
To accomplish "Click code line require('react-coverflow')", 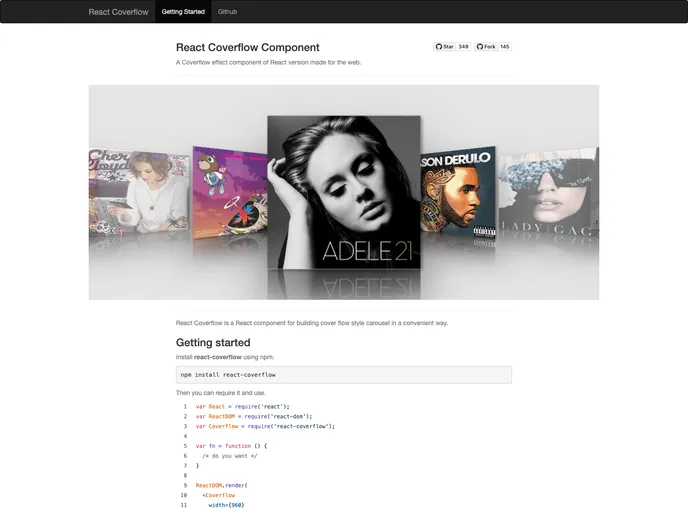I will coord(265,426).
